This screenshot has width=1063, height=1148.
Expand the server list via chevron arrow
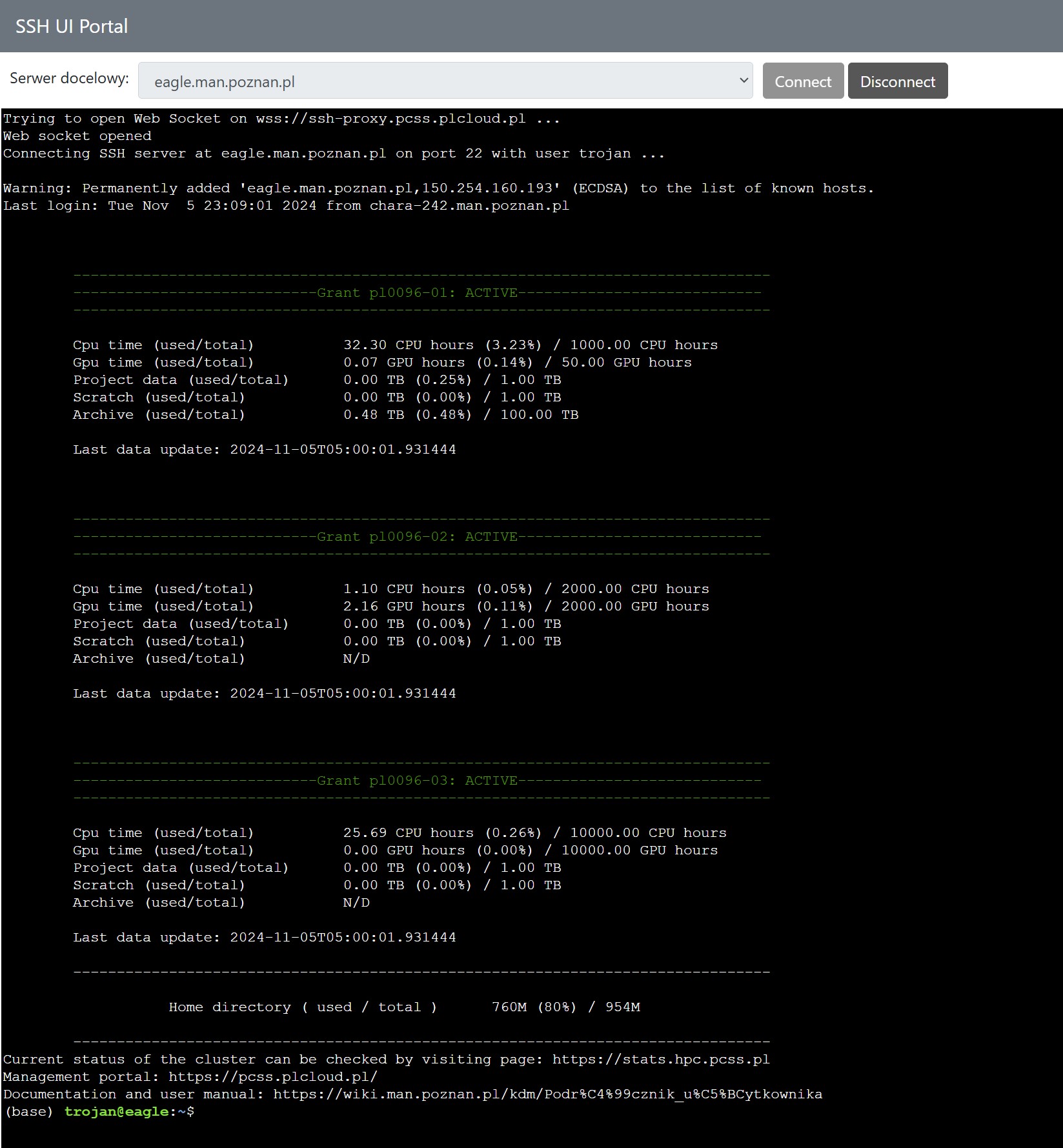(744, 81)
